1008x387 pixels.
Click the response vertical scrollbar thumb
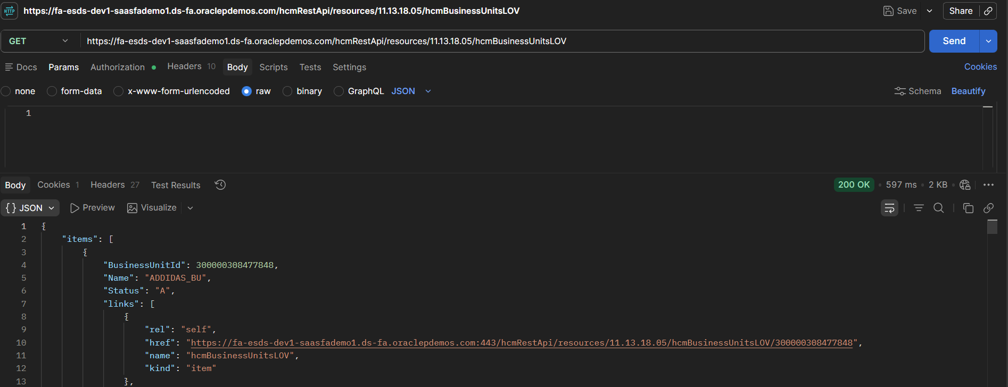pos(993,227)
